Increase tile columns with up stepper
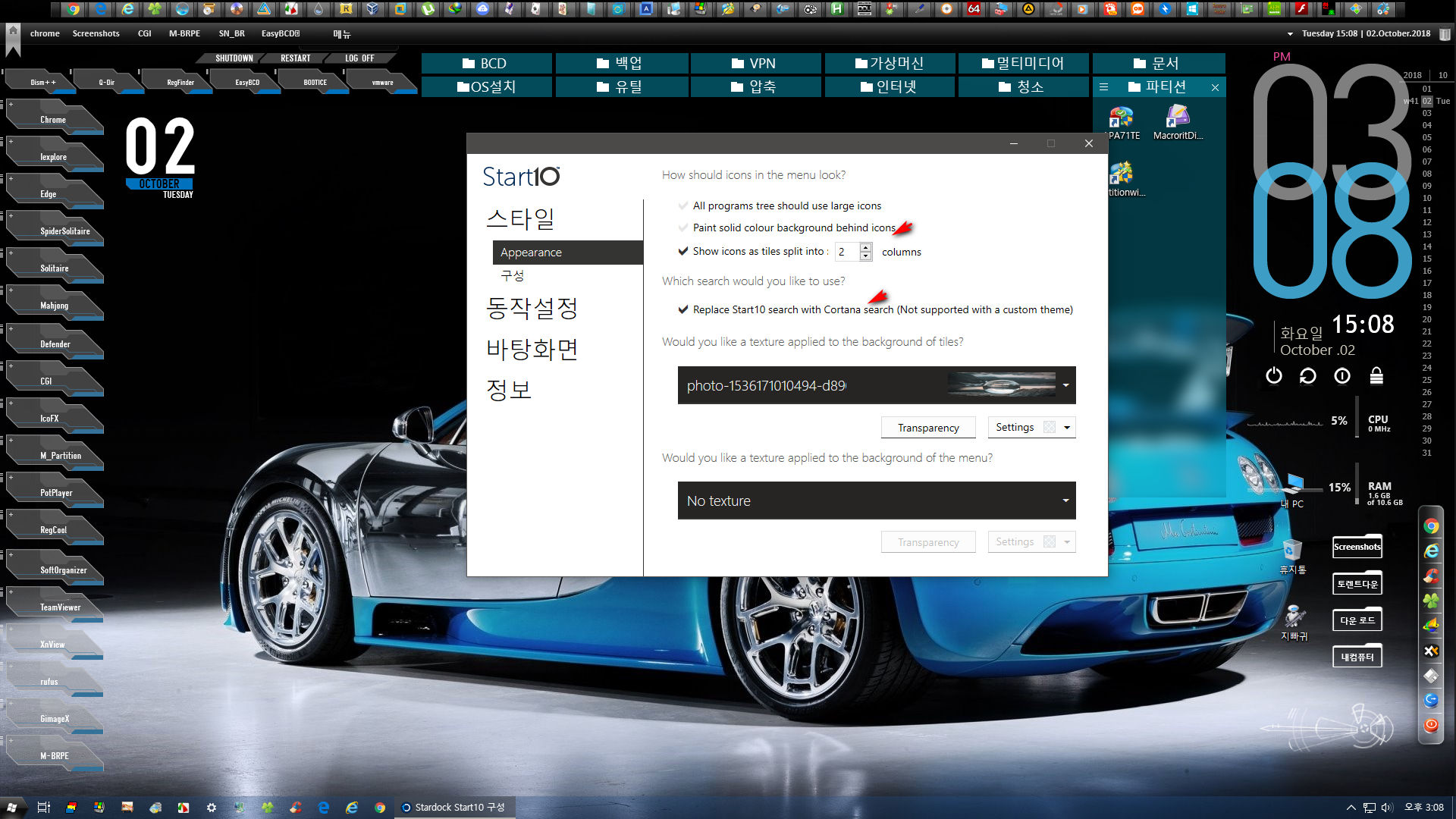The image size is (1456, 819). click(866, 247)
